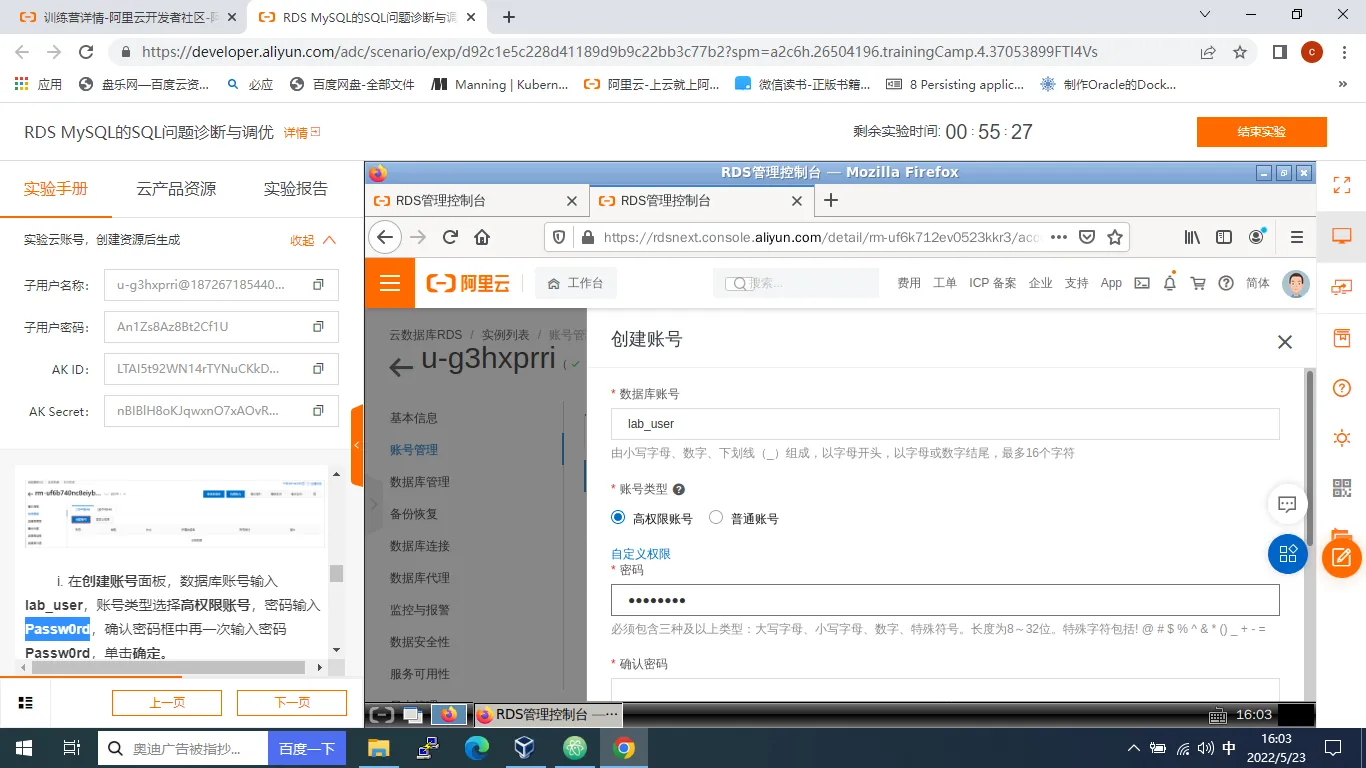Open the 详情 link beside lab title
The image size is (1366, 768).
click(x=301, y=132)
